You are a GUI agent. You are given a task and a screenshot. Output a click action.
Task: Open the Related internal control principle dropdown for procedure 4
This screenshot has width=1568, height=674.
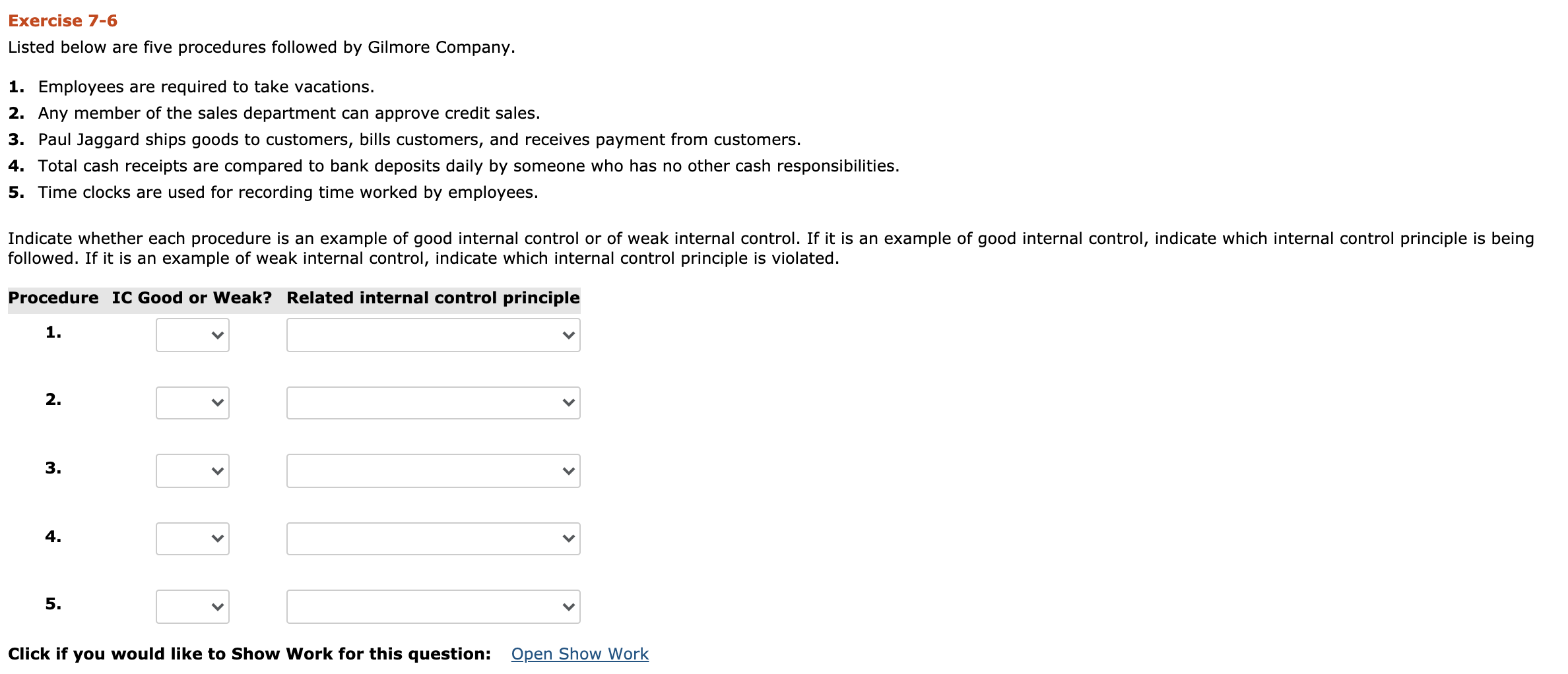pos(432,538)
